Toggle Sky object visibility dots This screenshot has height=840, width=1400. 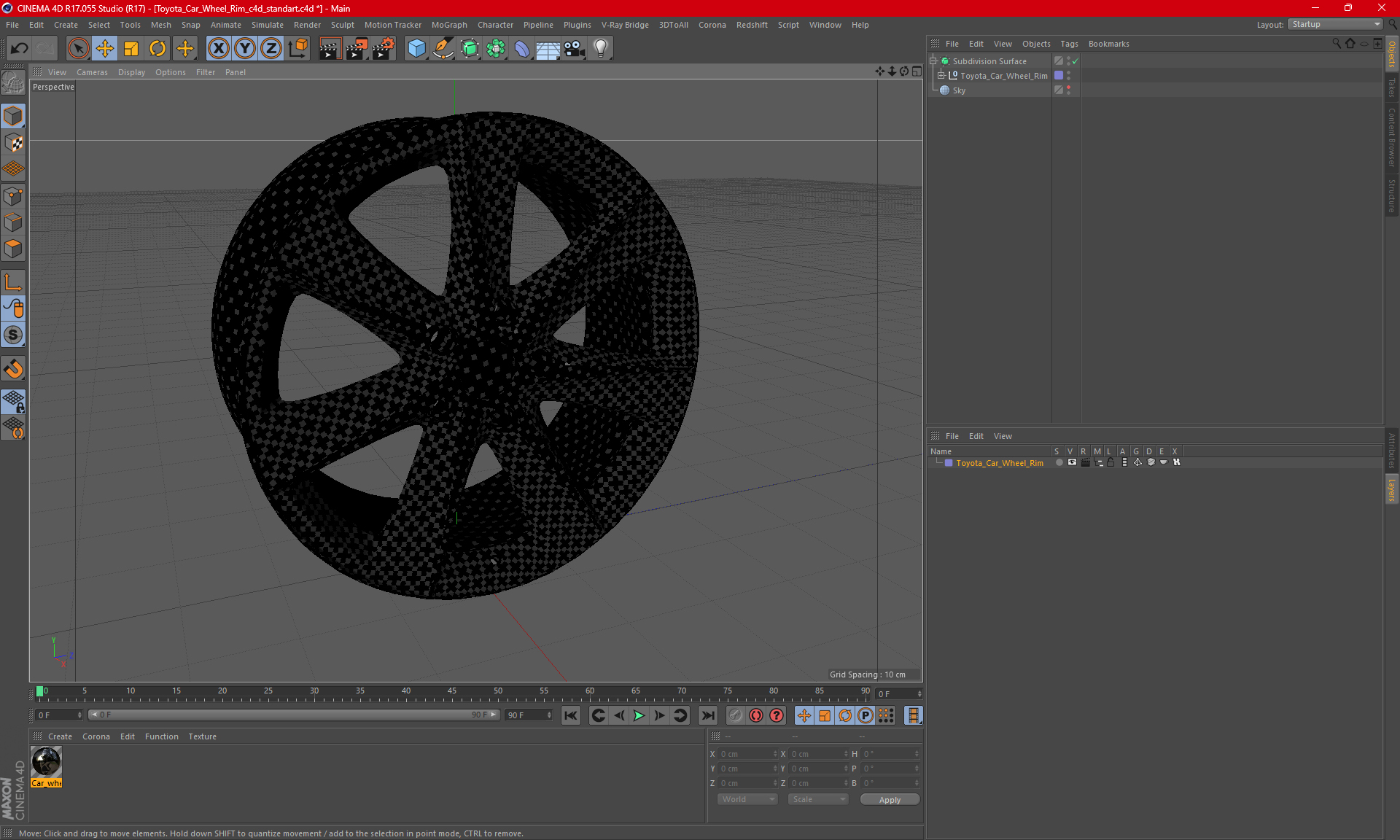1069,90
